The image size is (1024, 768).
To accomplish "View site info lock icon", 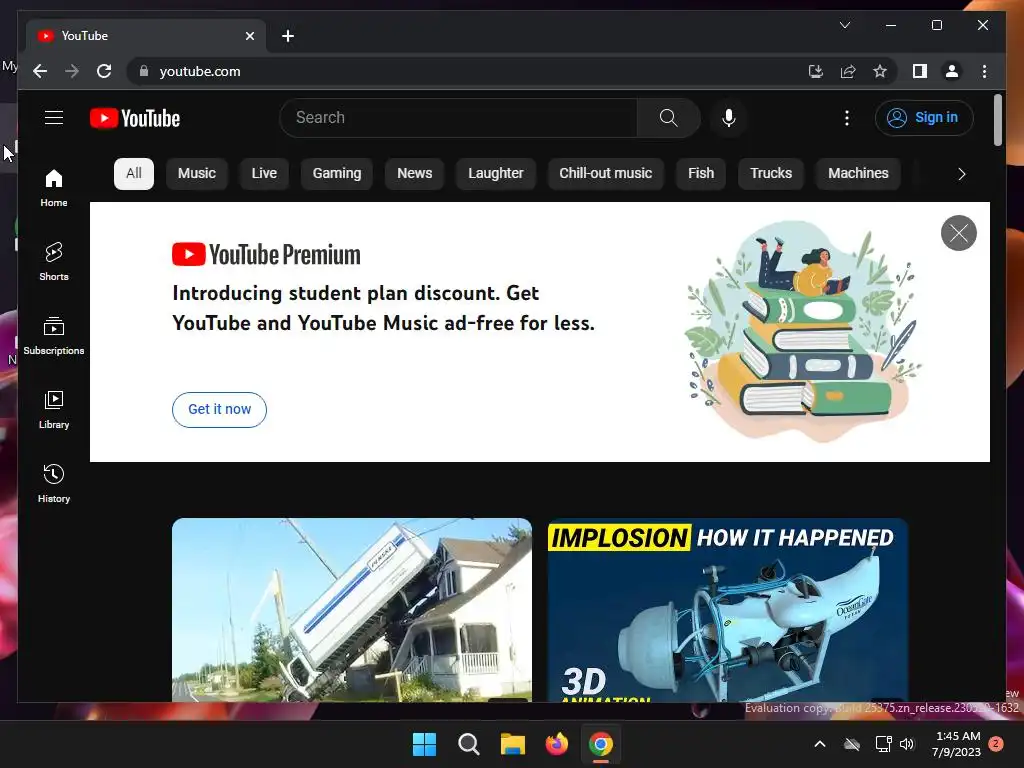I will point(144,71).
